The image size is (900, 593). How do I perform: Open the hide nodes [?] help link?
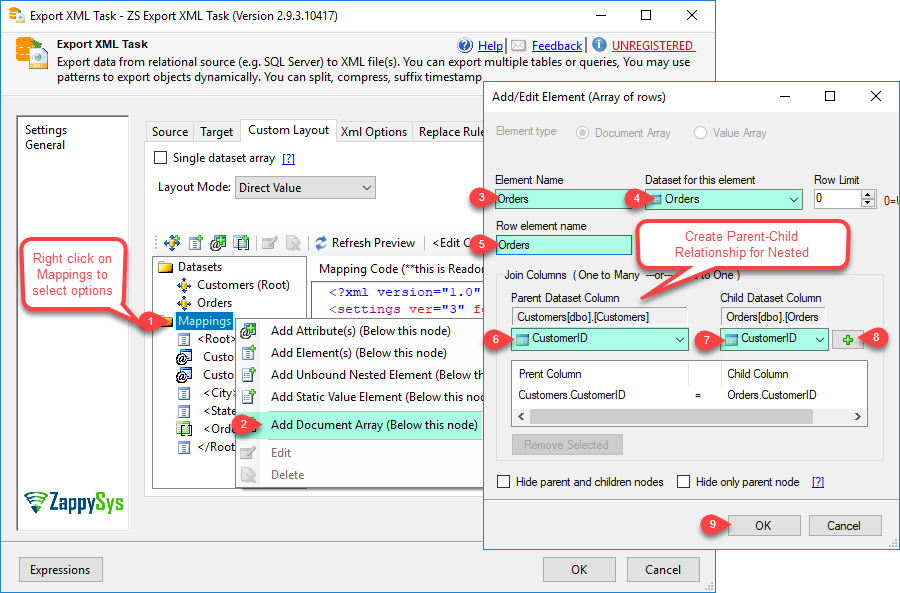(818, 482)
